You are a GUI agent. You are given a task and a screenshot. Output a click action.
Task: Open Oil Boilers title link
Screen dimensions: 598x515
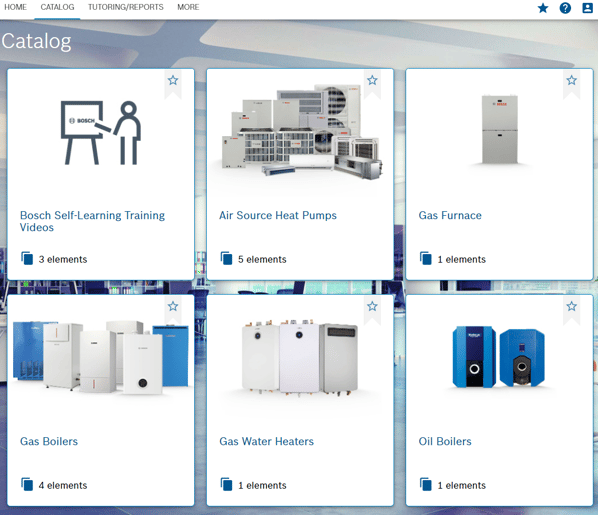tap(445, 441)
